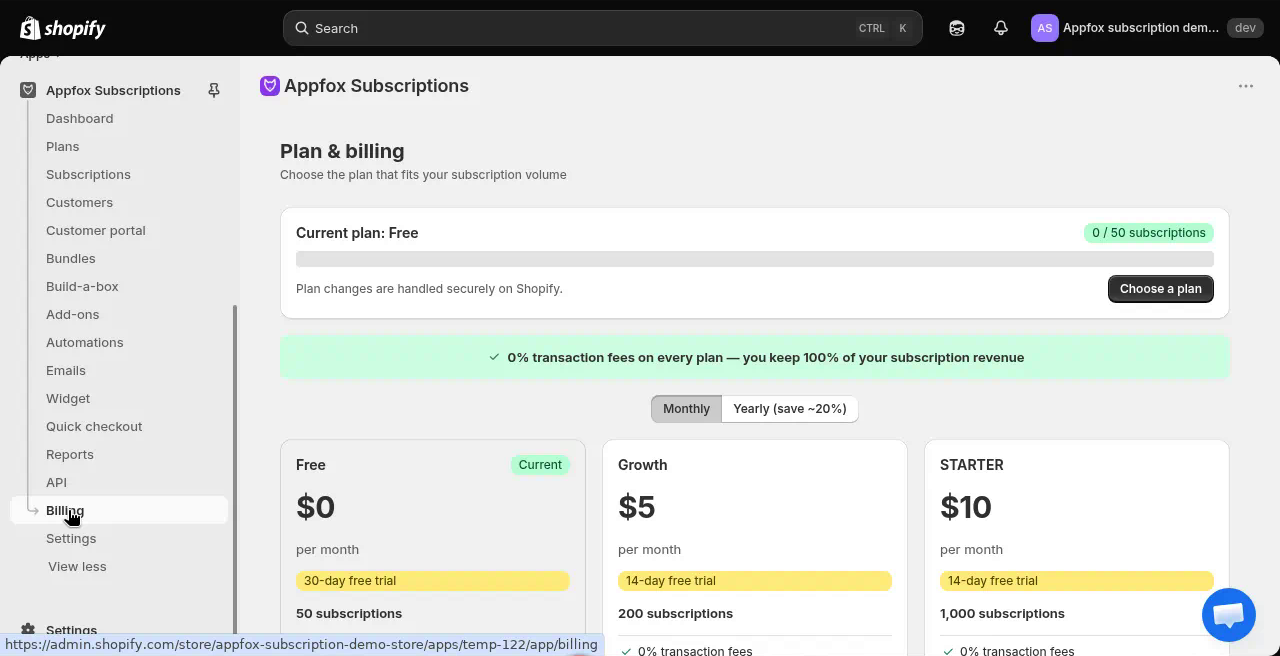1280x656 pixels.
Task: Go to Automations
Action: [85, 342]
